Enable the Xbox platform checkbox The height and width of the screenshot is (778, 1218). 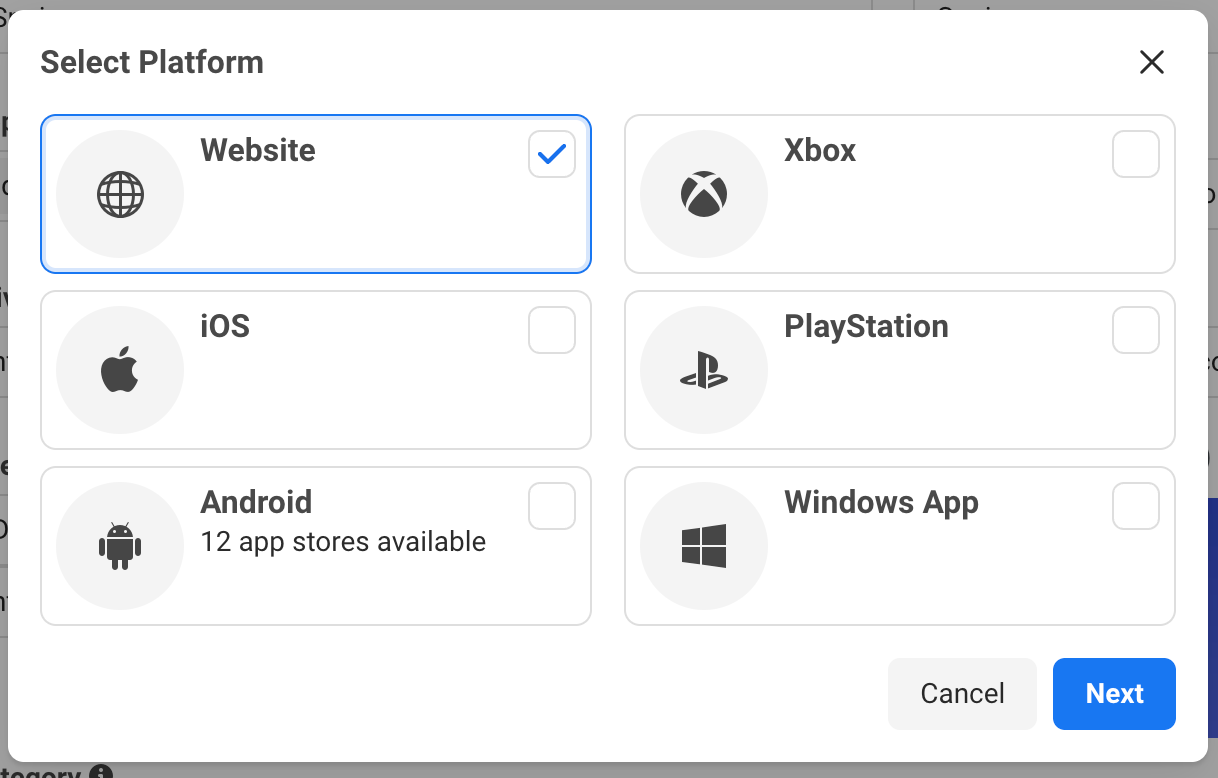click(x=1136, y=154)
